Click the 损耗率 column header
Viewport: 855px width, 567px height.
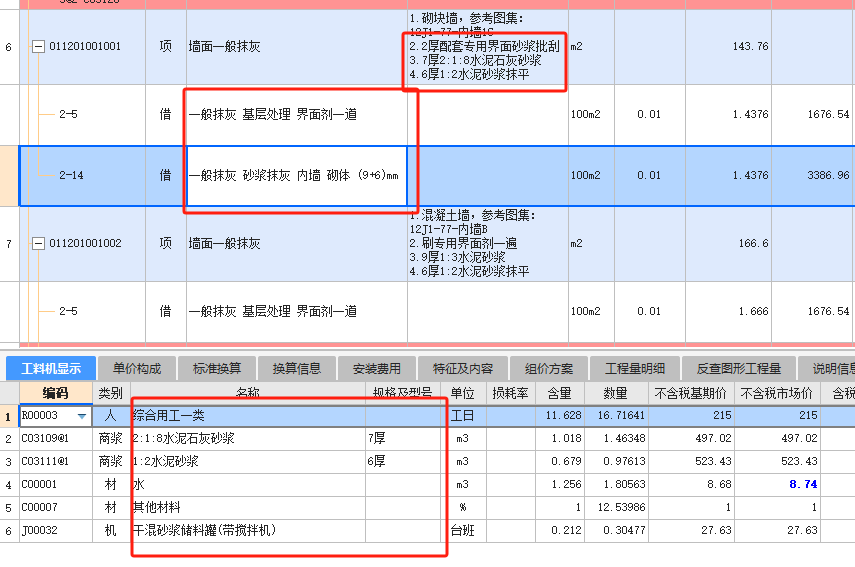point(510,393)
